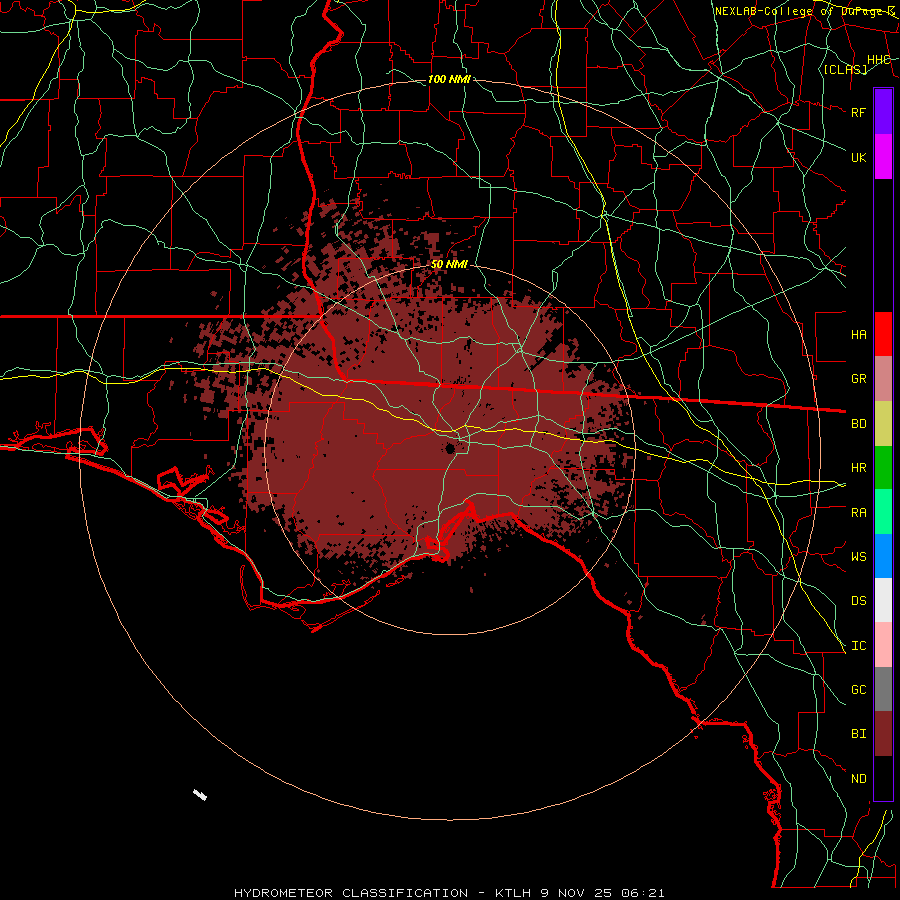This screenshot has height=900, width=900.
Task: Click the BD yellow legend color swatch
Action: click(883, 423)
